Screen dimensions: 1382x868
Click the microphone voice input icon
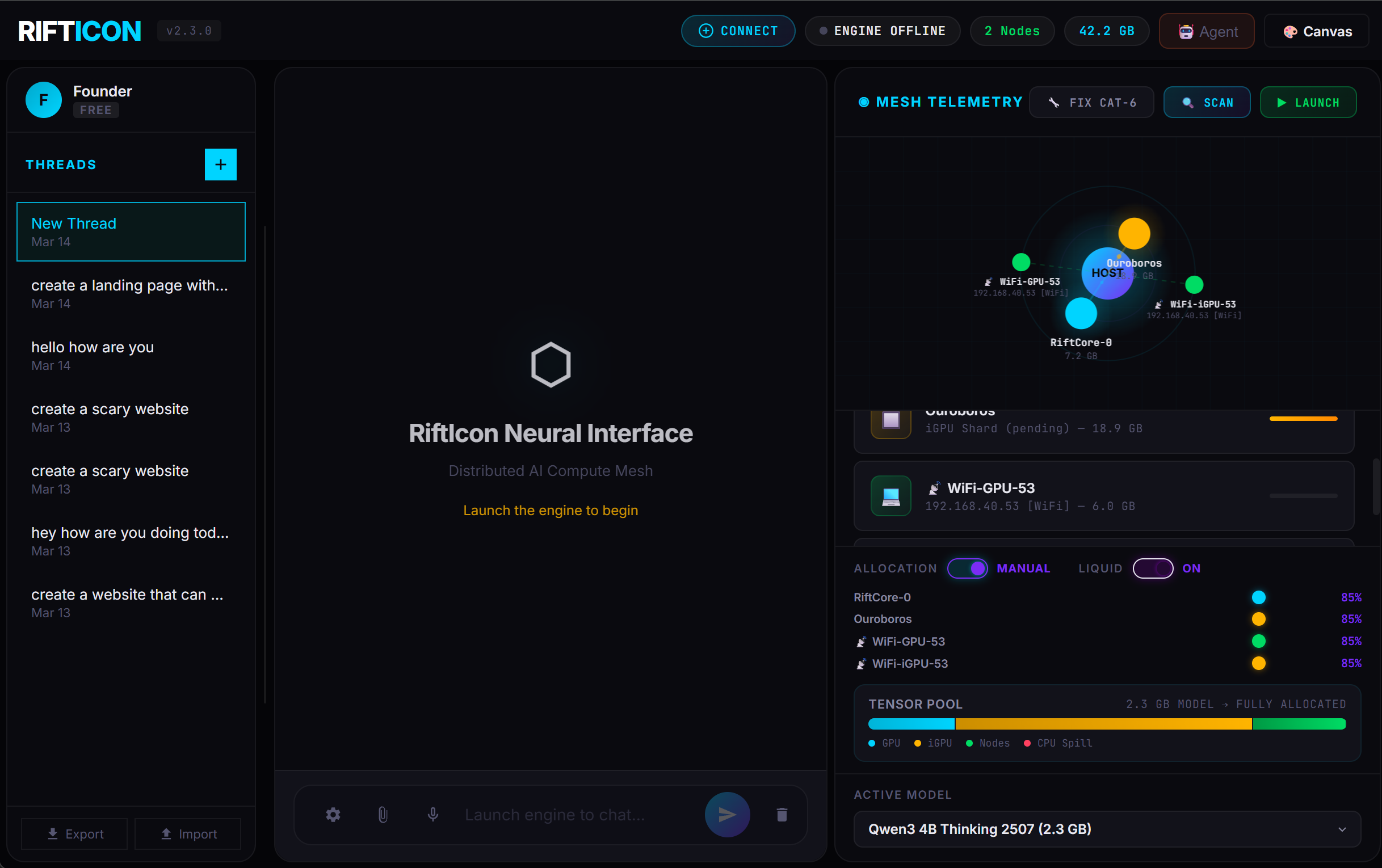coord(432,815)
